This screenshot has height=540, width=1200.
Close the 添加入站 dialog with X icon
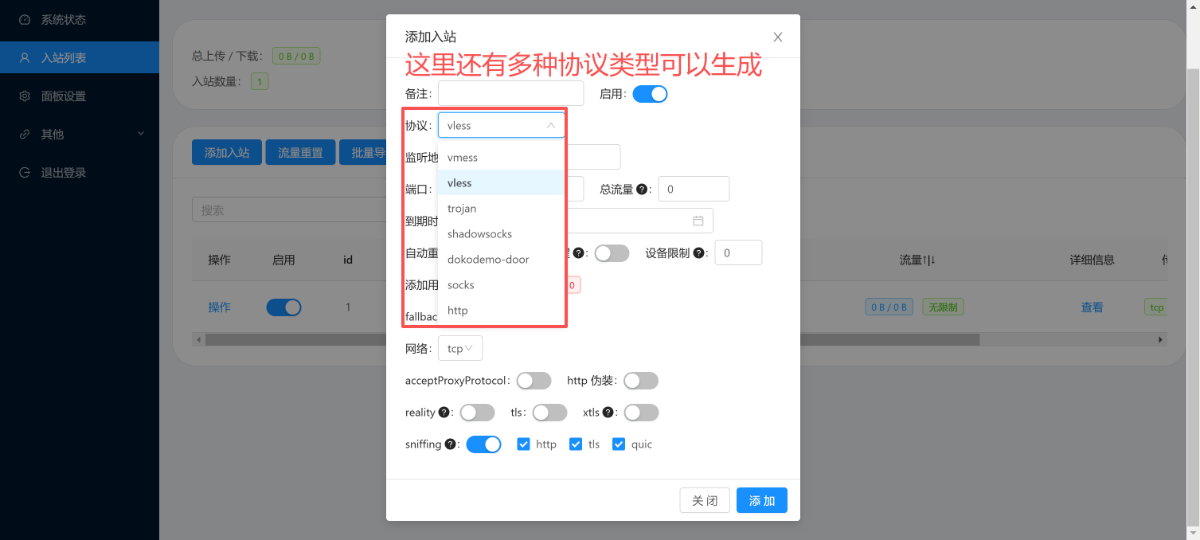(x=777, y=37)
